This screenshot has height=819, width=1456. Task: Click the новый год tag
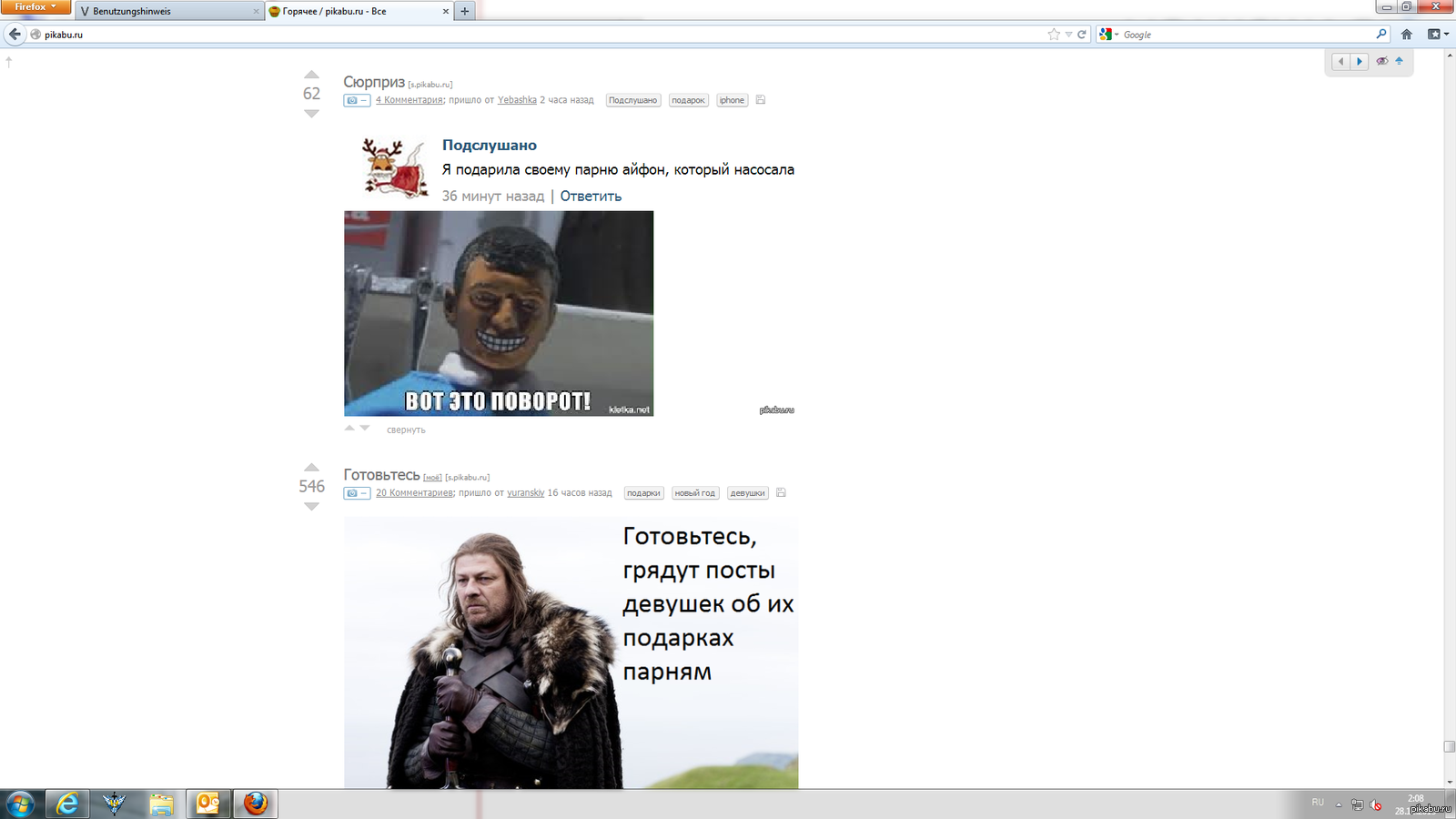[694, 493]
